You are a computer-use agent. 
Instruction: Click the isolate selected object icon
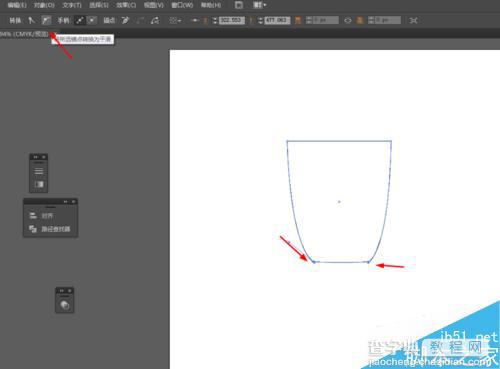coord(414,21)
